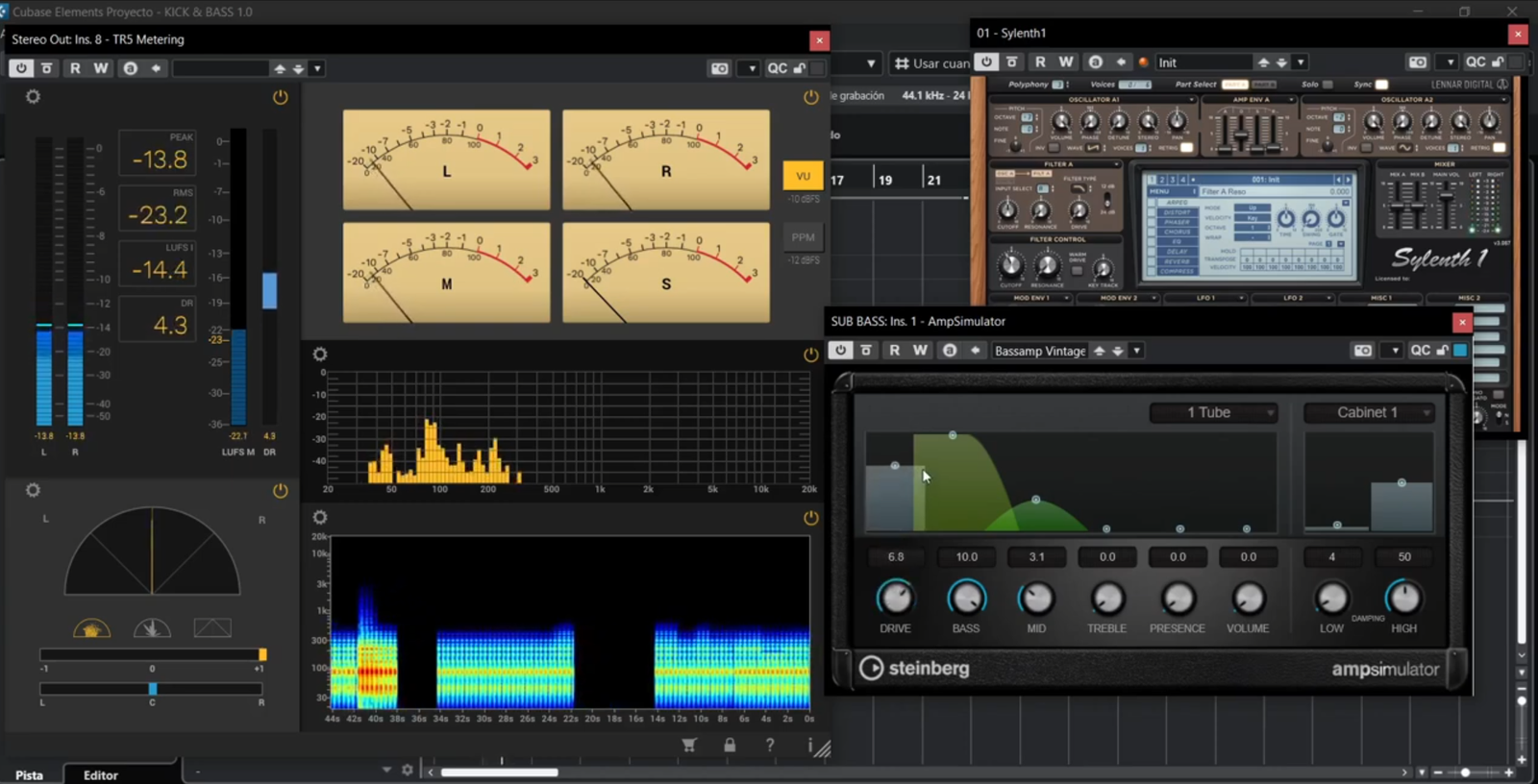
Task: Click the padlock icon in TR5 Metering
Action: tap(730, 745)
